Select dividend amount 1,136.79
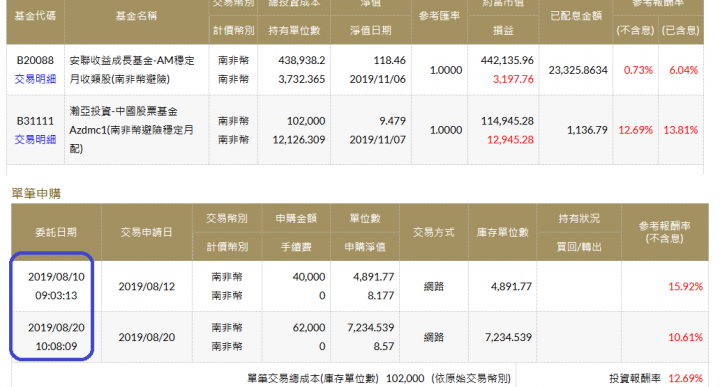 [587, 130]
